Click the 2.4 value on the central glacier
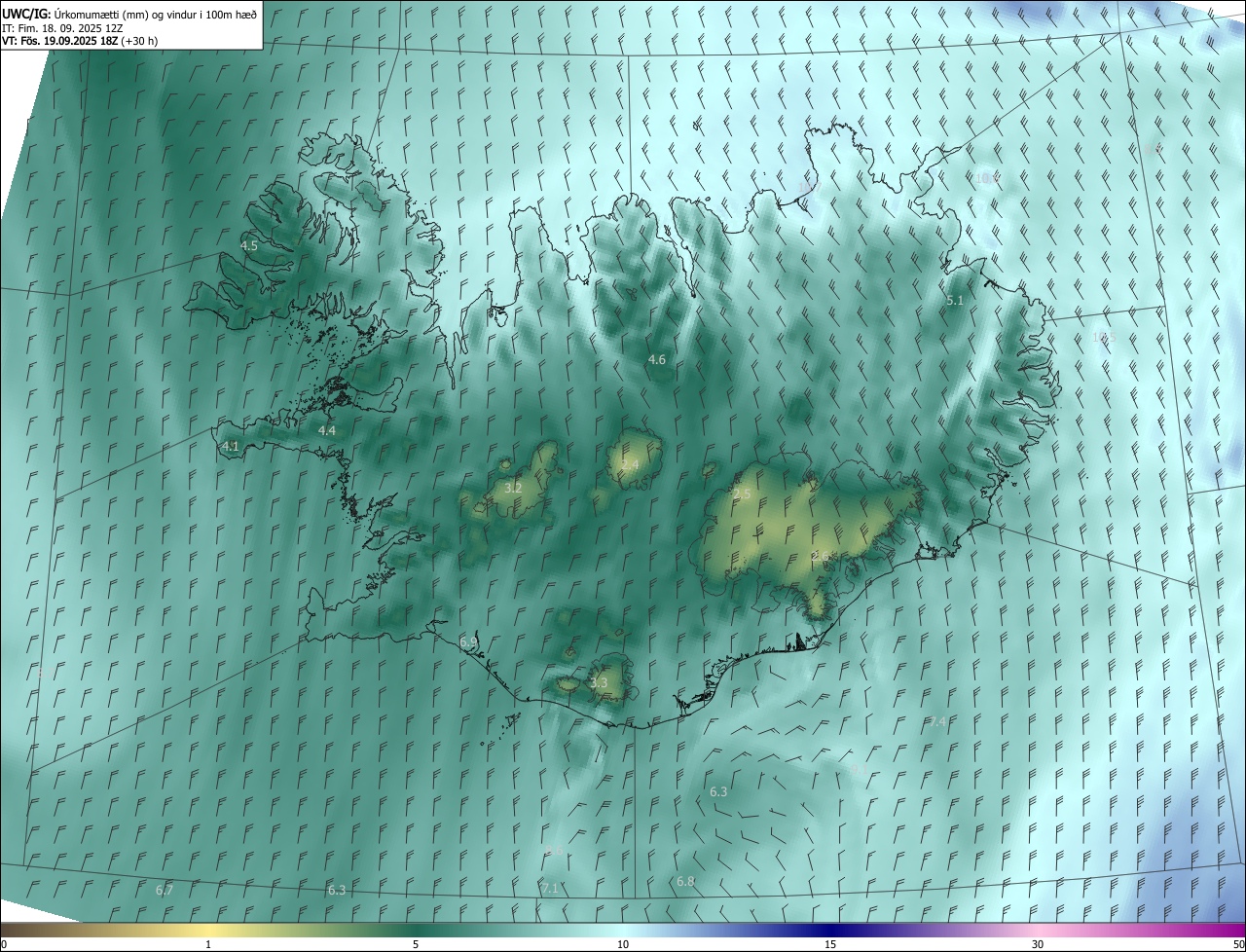 tap(631, 465)
